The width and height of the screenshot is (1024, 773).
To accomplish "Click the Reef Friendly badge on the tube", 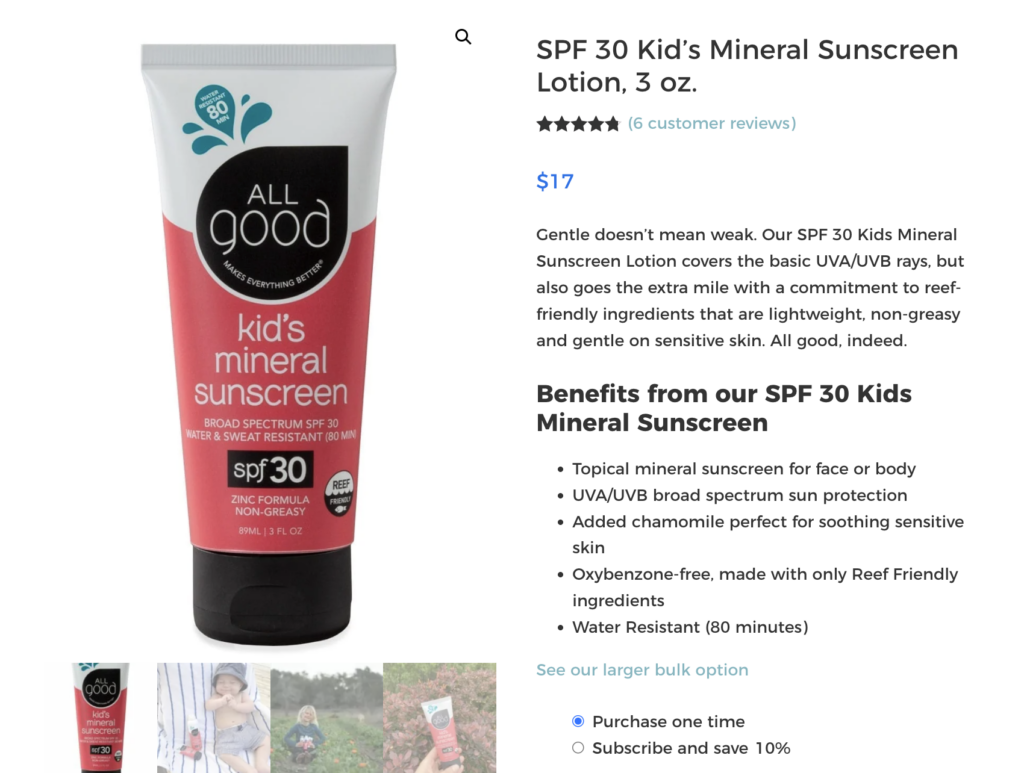I will (x=340, y=493).
